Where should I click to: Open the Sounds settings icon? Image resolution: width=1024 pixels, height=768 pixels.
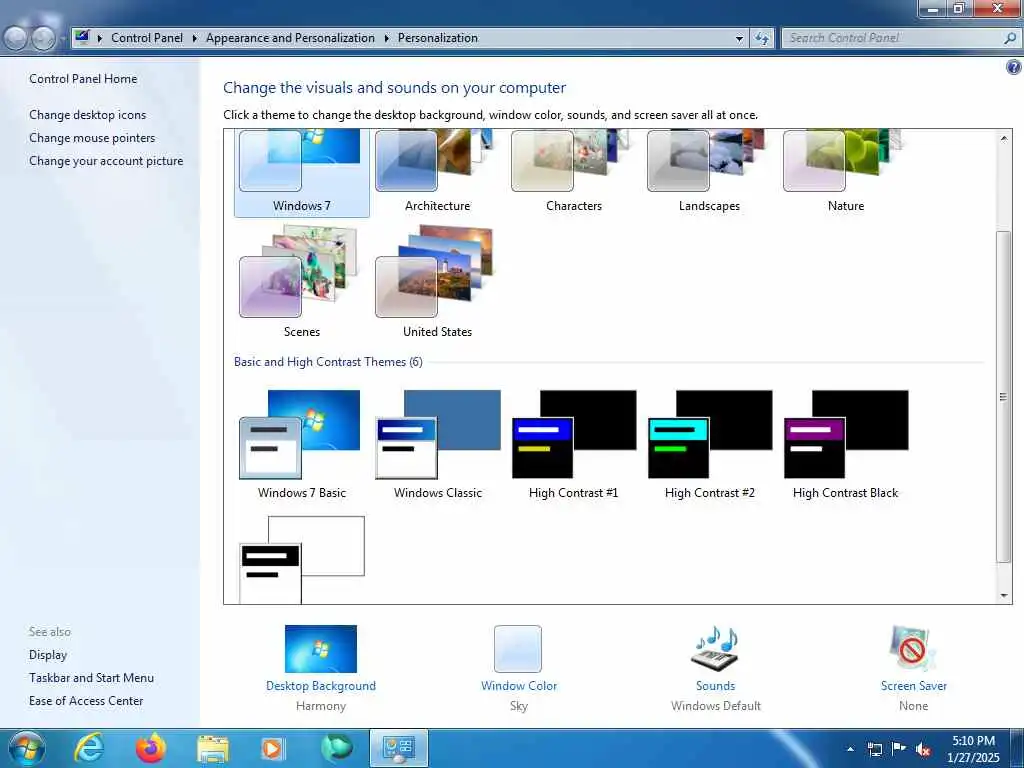(715, 649)
